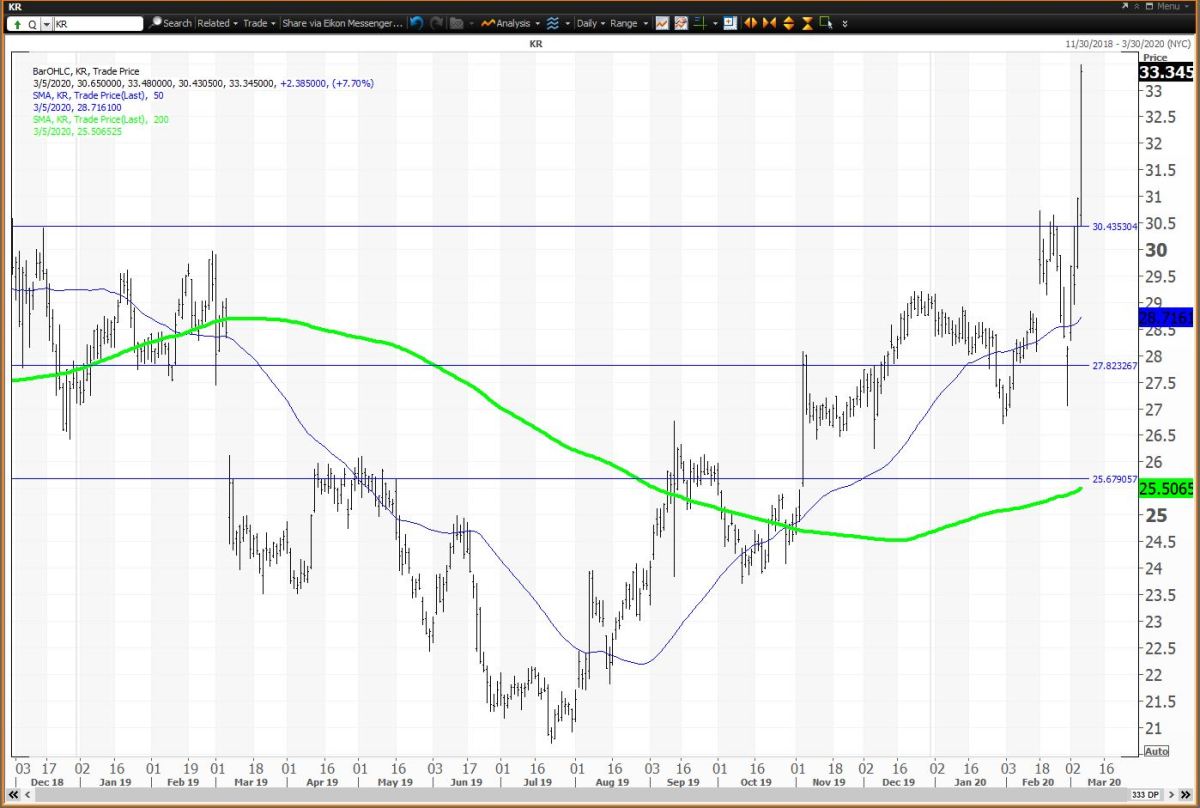Click Share via Eikon Messenger

click(342, 23)
